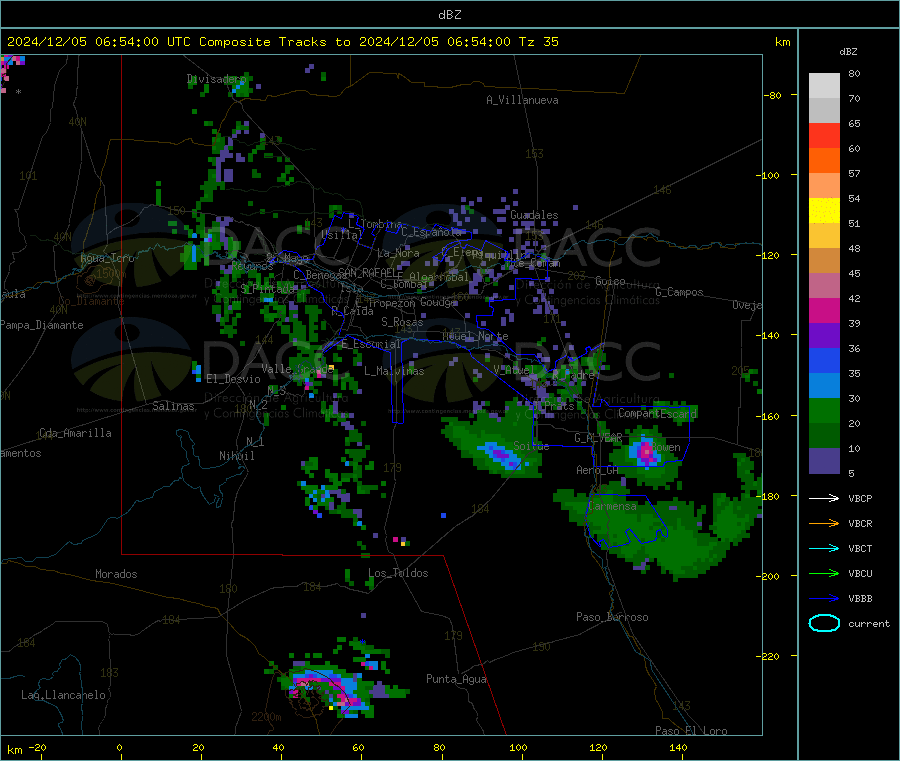Click the 'Guadales' place label
The width and height of the screenshot is (900, 761).
(534, 215)
